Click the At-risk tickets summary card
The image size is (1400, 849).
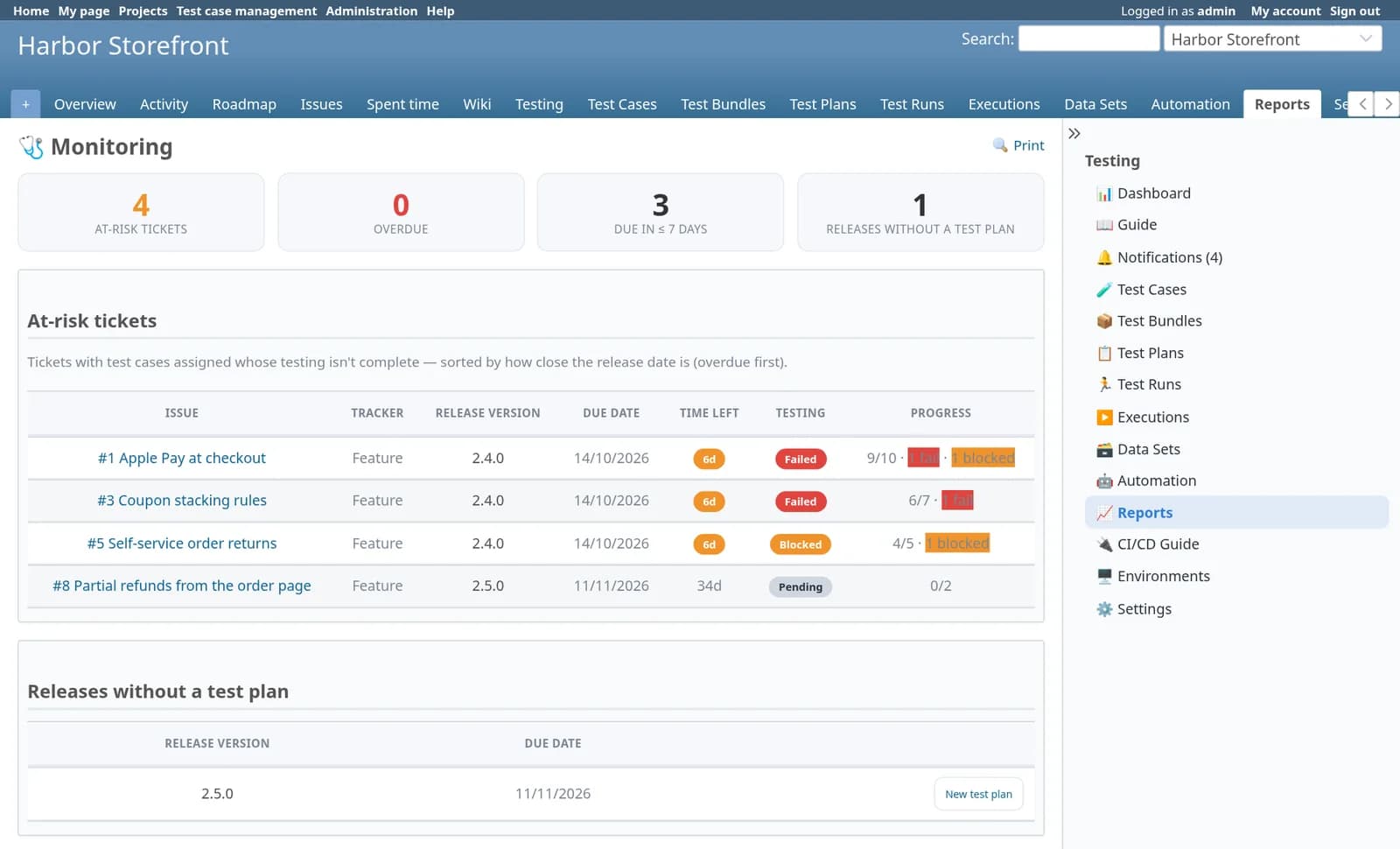coord(141,212)
